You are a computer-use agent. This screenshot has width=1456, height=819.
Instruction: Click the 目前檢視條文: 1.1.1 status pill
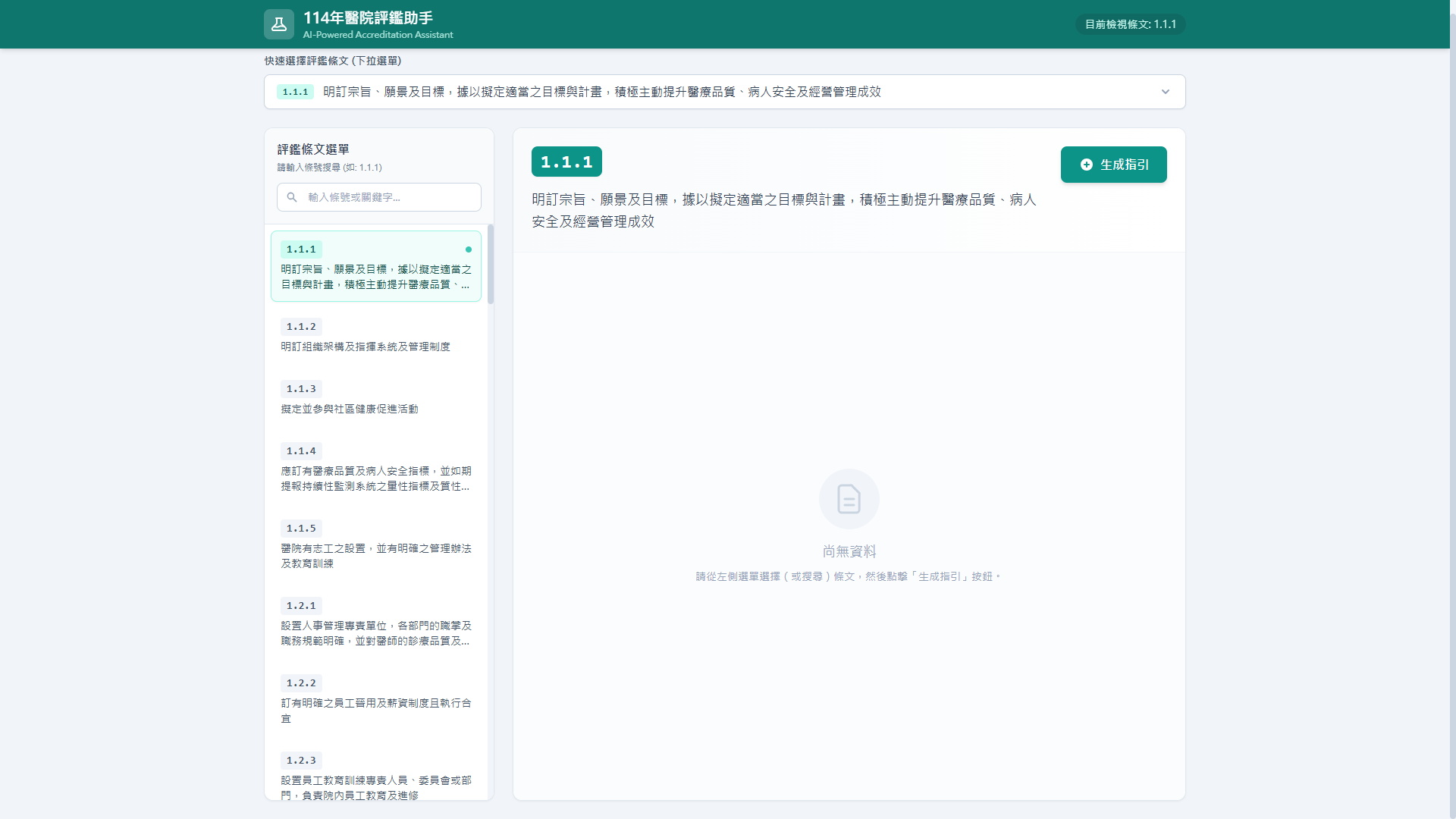click(x=1129, y=24)
